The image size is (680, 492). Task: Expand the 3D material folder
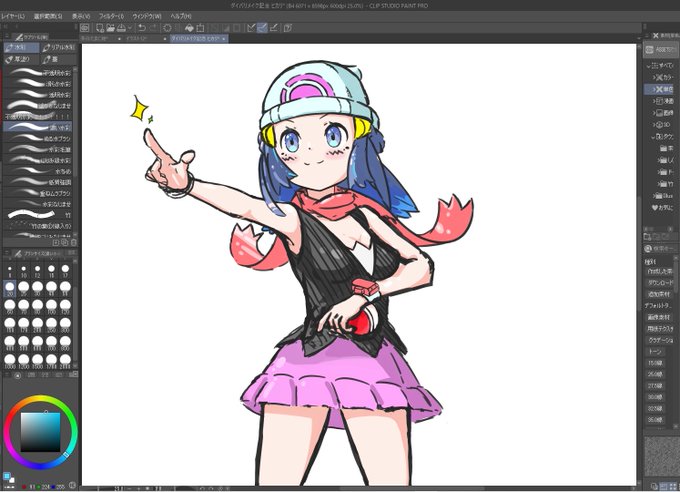(654, 125)
